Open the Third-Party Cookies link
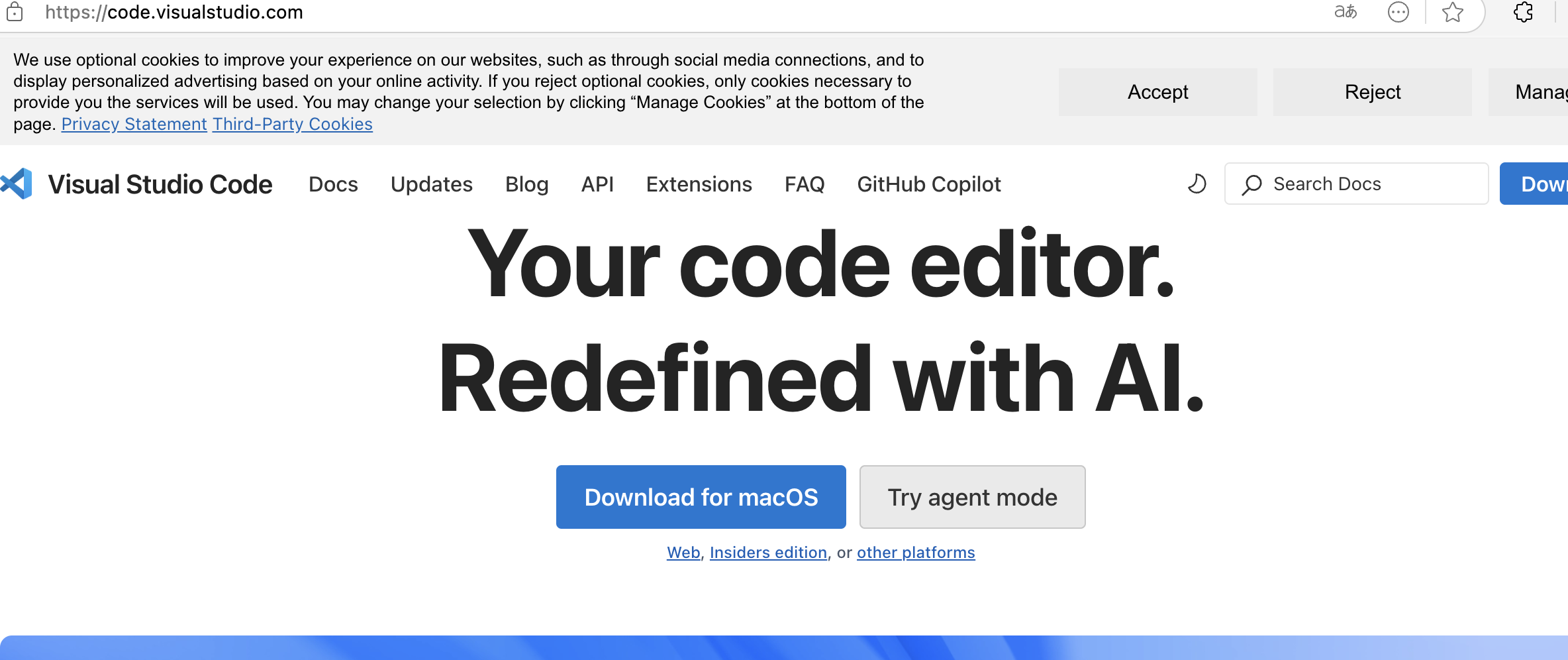 (x=293, y=124)
